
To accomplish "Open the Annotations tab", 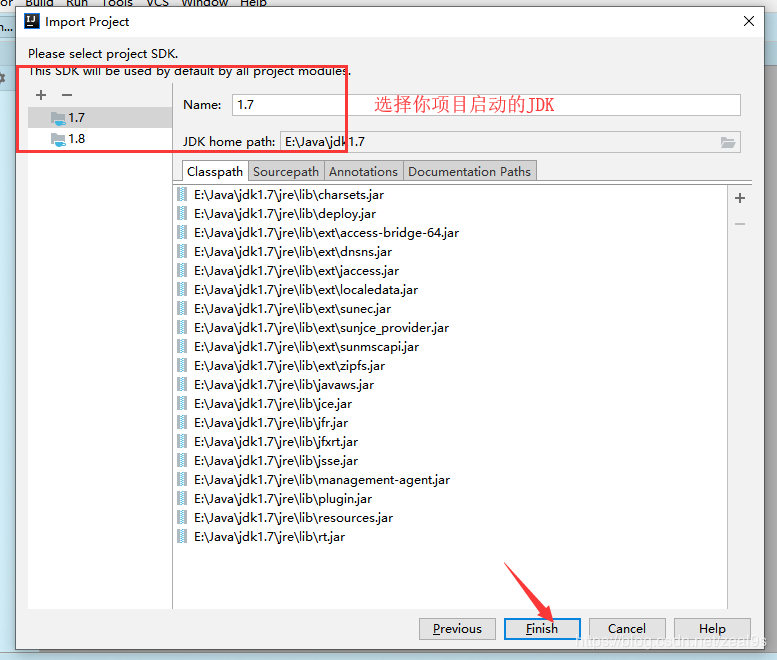I will point(363,171).
